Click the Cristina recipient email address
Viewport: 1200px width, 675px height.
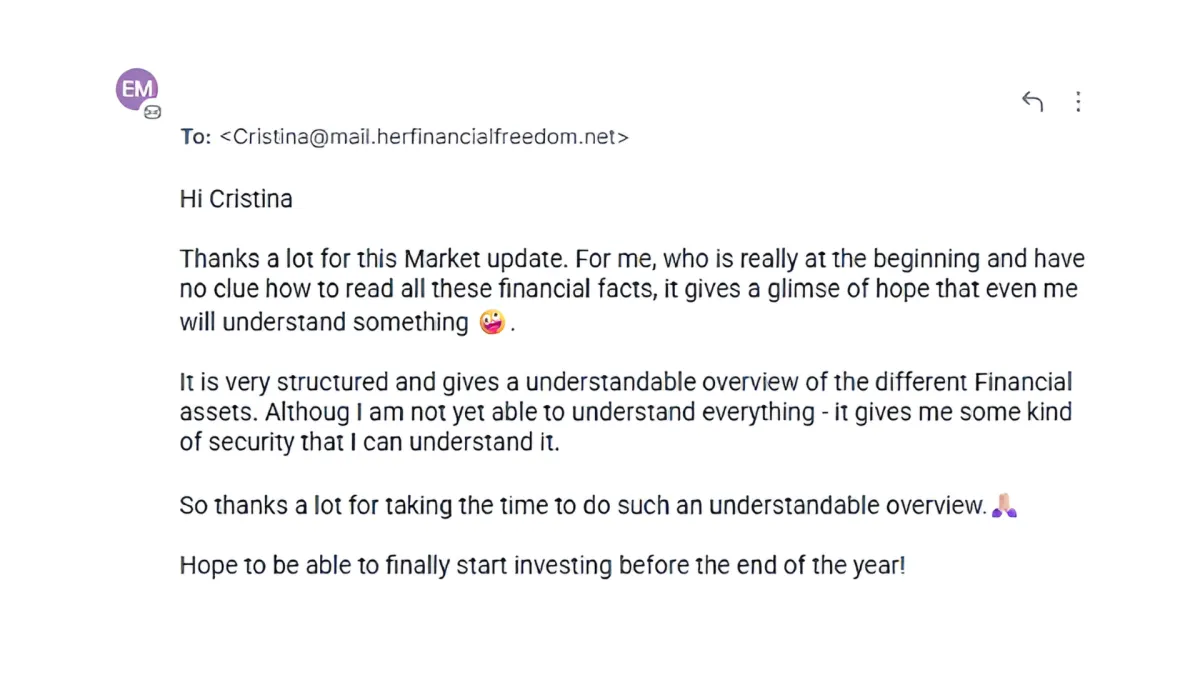point(424,137)
